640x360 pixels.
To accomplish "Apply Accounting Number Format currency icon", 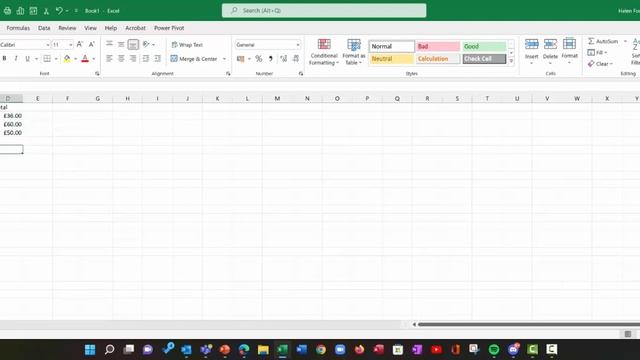I will click(x=241, y=59).
